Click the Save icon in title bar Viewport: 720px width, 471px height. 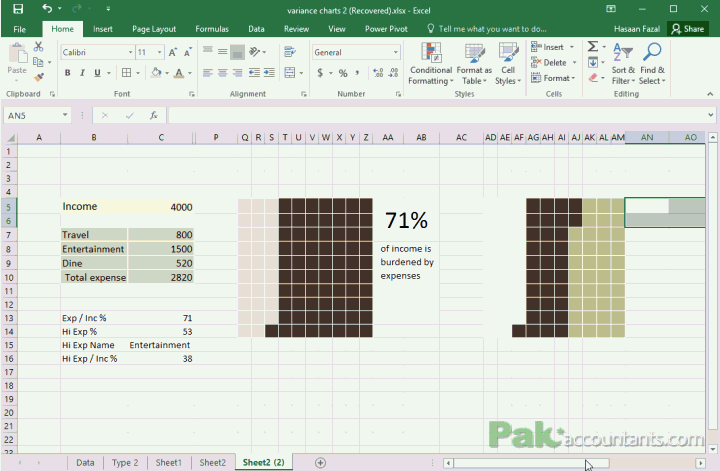coord(18,9)
